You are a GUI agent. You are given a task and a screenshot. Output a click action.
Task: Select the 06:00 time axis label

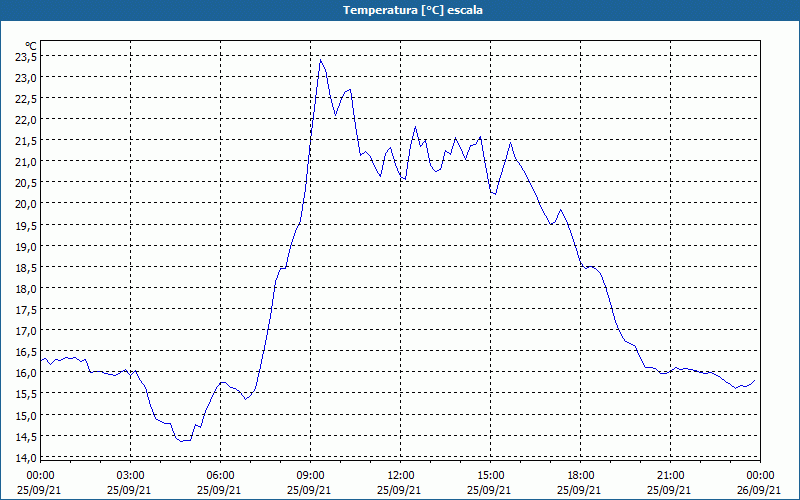pos(220,476)
